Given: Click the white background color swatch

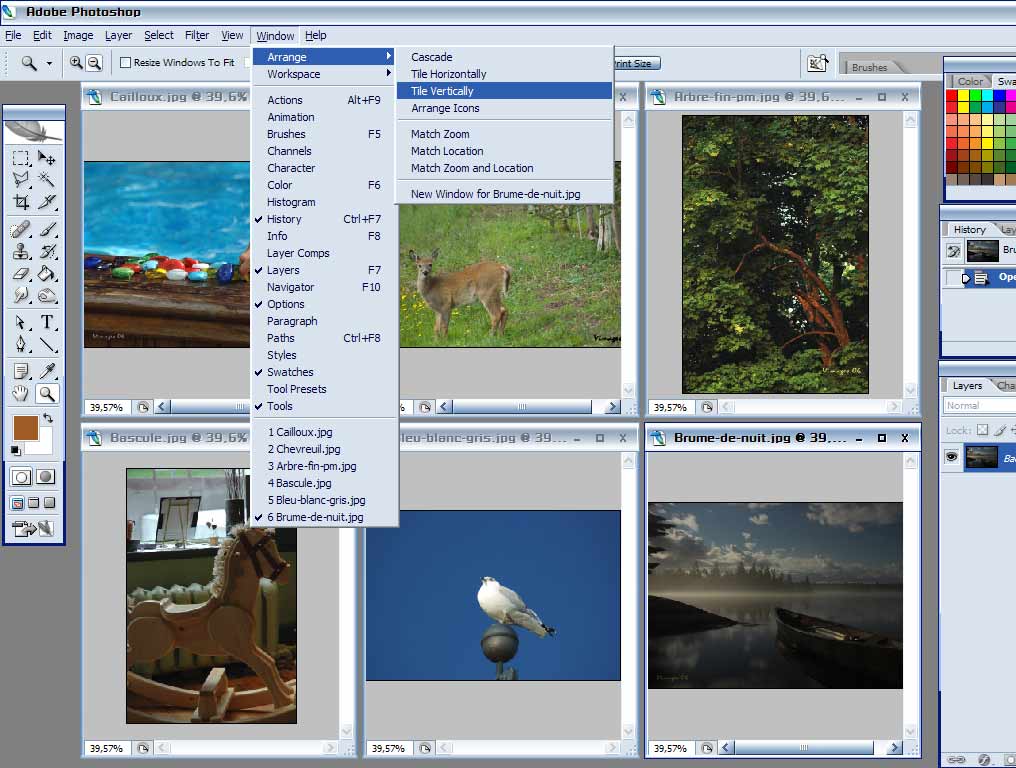Looking at the screenshot, I should [44, 445].
